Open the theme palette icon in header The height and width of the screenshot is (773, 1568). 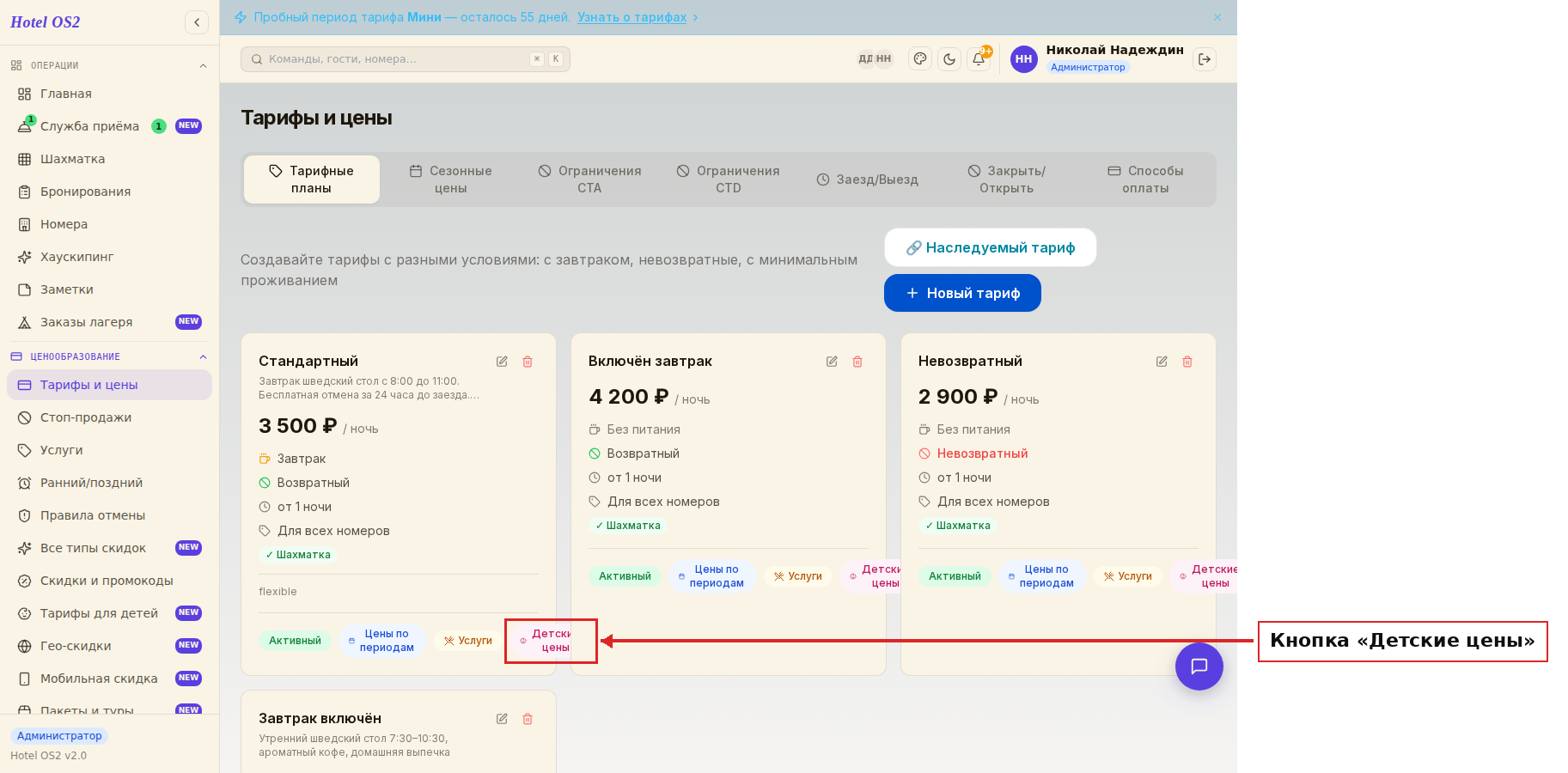pyautogui.click(x=920, y=59)
